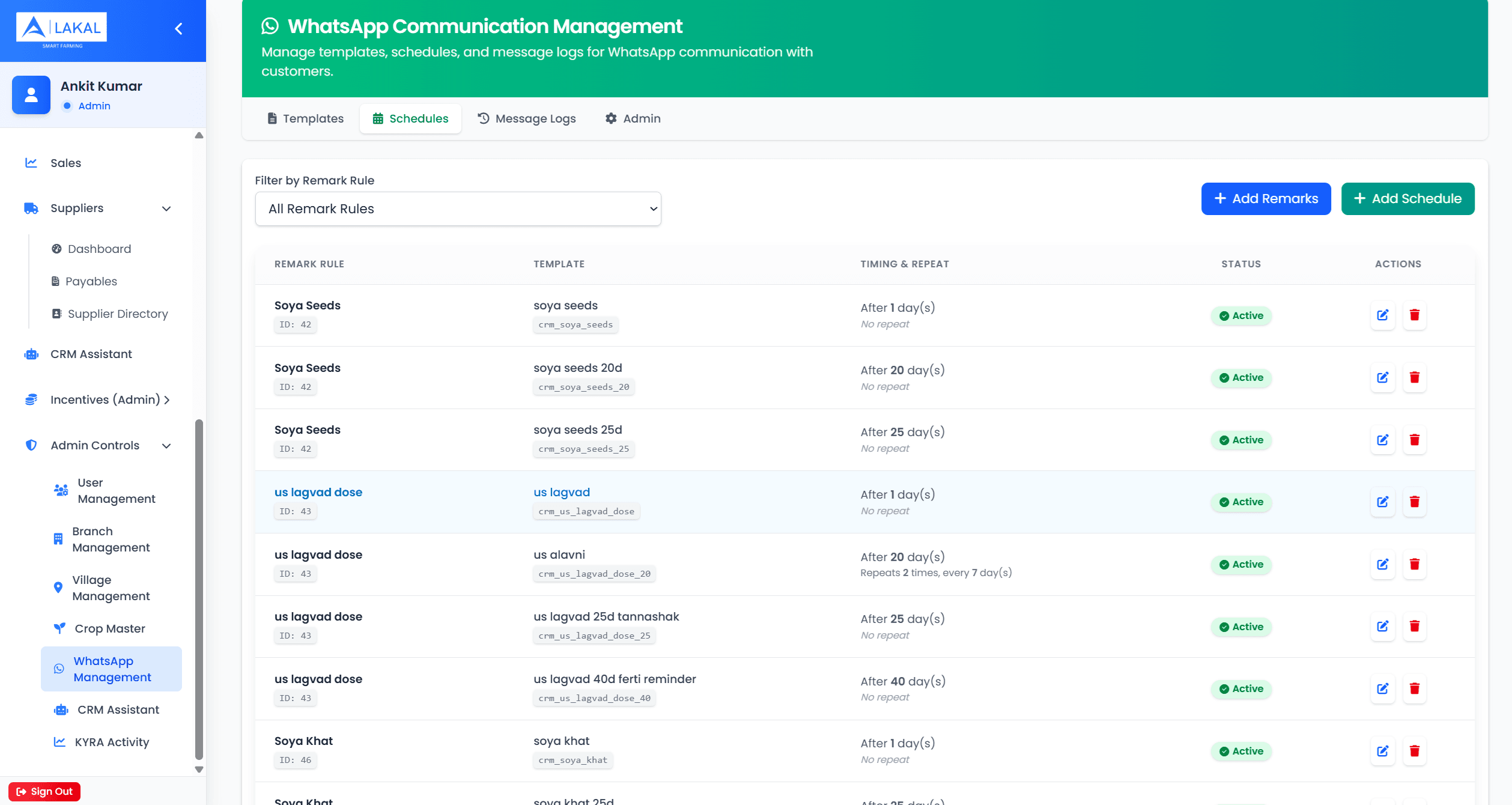1512x805 pixels.
Task: Click the 'us lagvad' template name
Action: [562, 492]
